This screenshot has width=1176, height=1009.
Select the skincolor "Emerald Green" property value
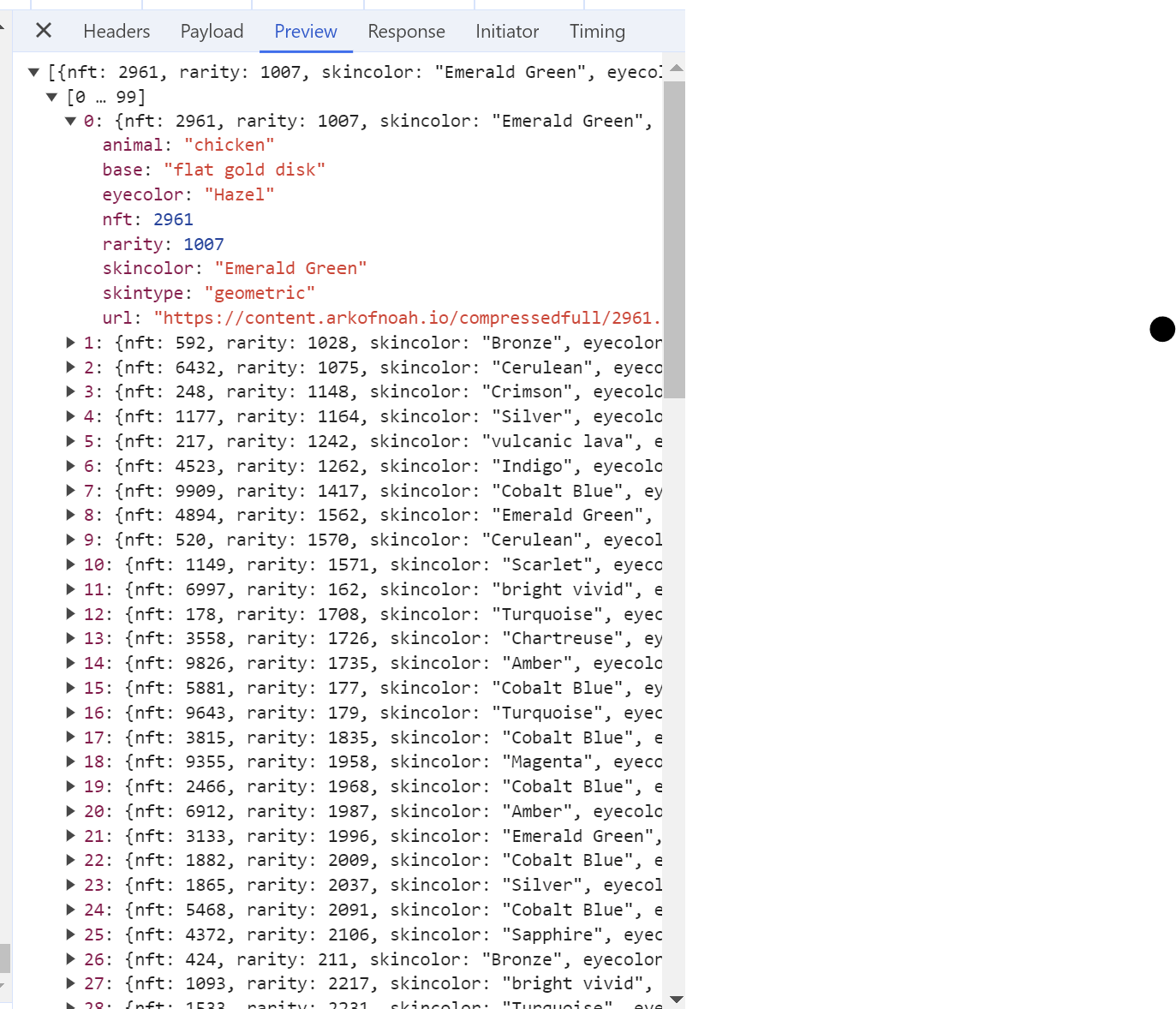click(290, 269)
